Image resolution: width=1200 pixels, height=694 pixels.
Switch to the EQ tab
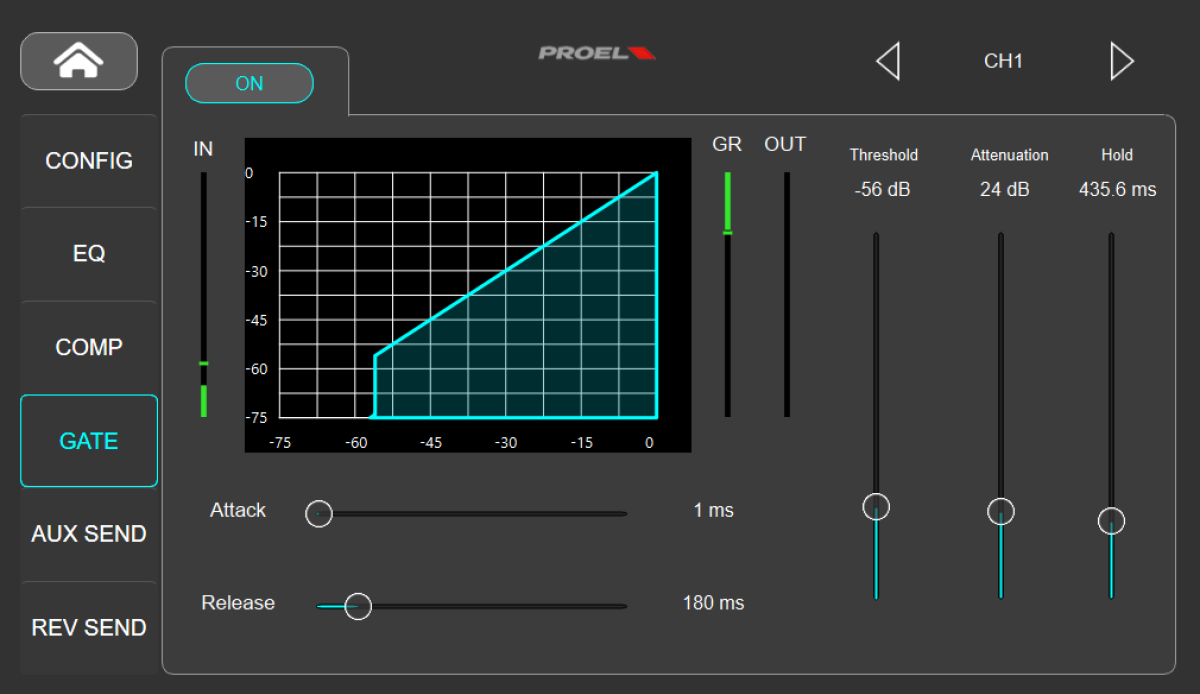tap(89, 254)
